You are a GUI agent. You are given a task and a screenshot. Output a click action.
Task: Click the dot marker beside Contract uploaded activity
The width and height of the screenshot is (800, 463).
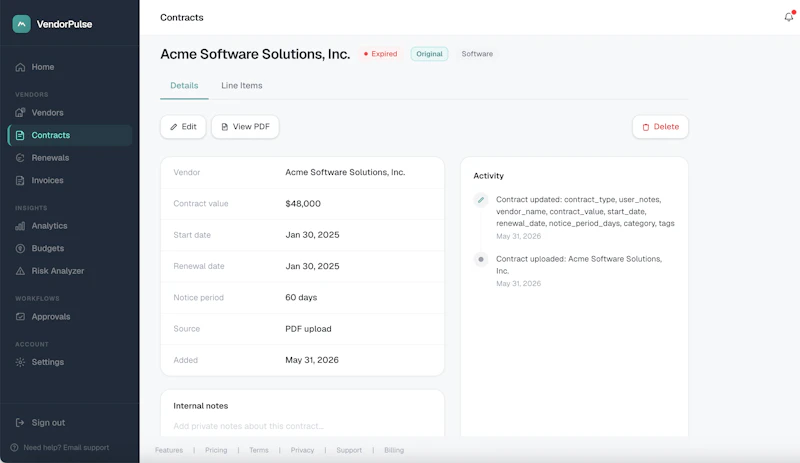point(481,259)
